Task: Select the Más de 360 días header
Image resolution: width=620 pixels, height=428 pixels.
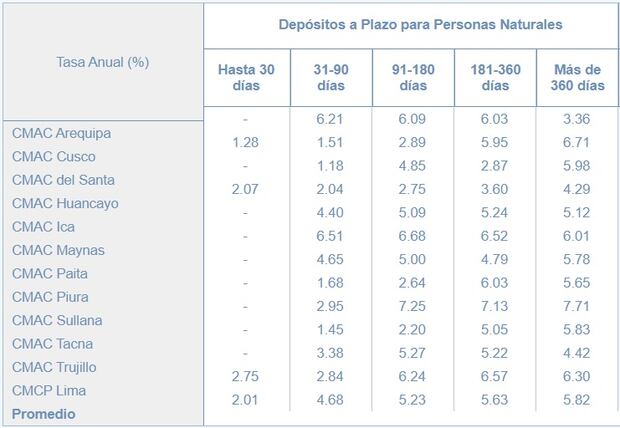Action: 577,78
